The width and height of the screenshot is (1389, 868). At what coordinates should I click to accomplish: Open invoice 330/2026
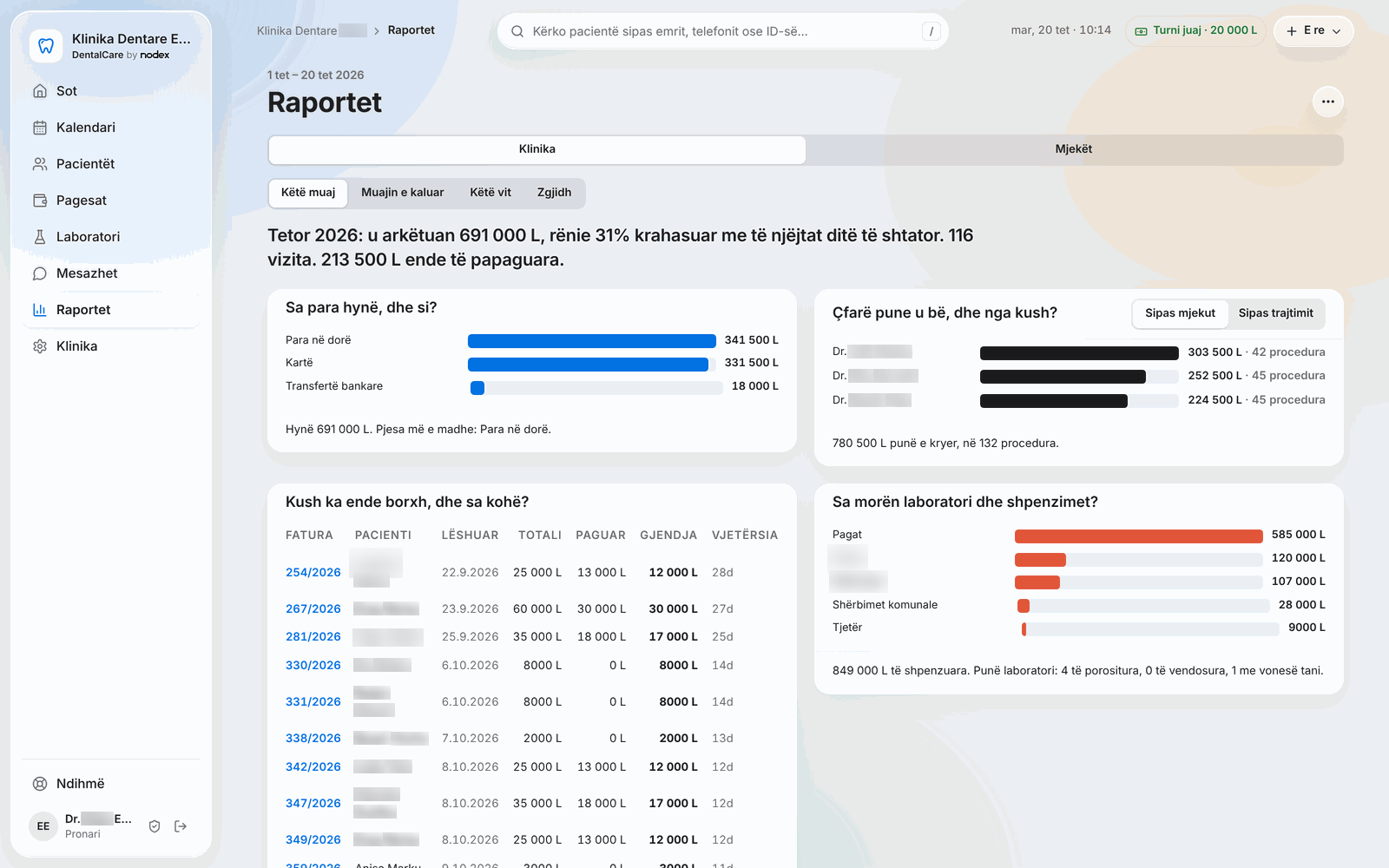pos(313,666)
